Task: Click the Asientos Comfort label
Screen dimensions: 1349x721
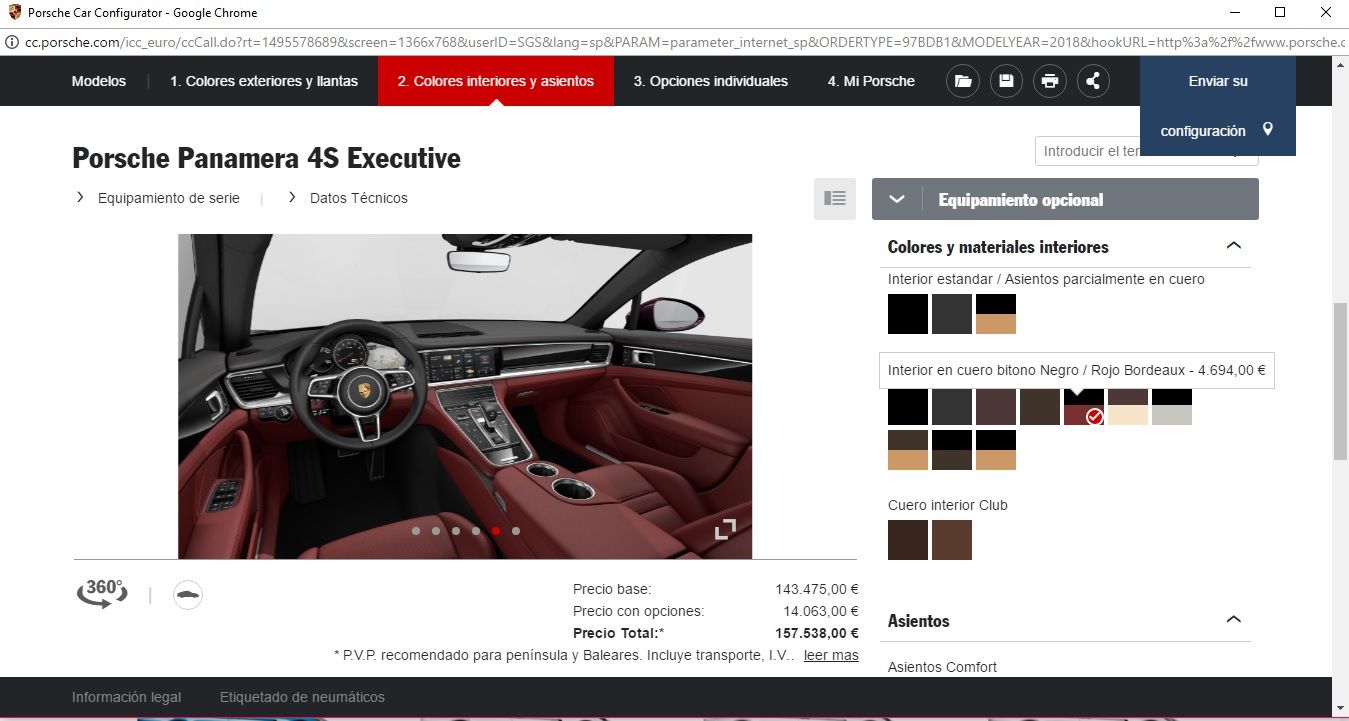Action: tap(942, 667)
